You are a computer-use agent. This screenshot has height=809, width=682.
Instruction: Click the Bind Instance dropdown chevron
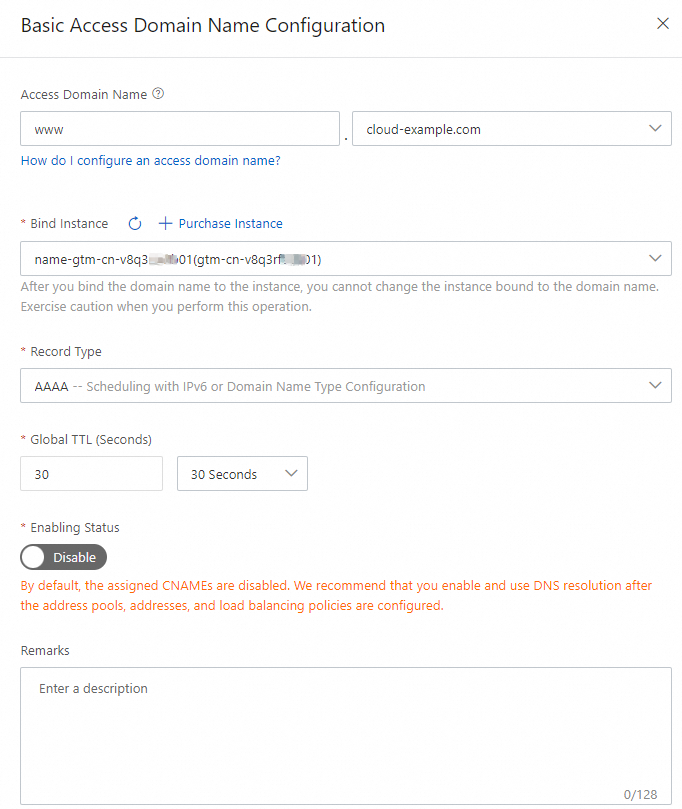pos(655,258)
